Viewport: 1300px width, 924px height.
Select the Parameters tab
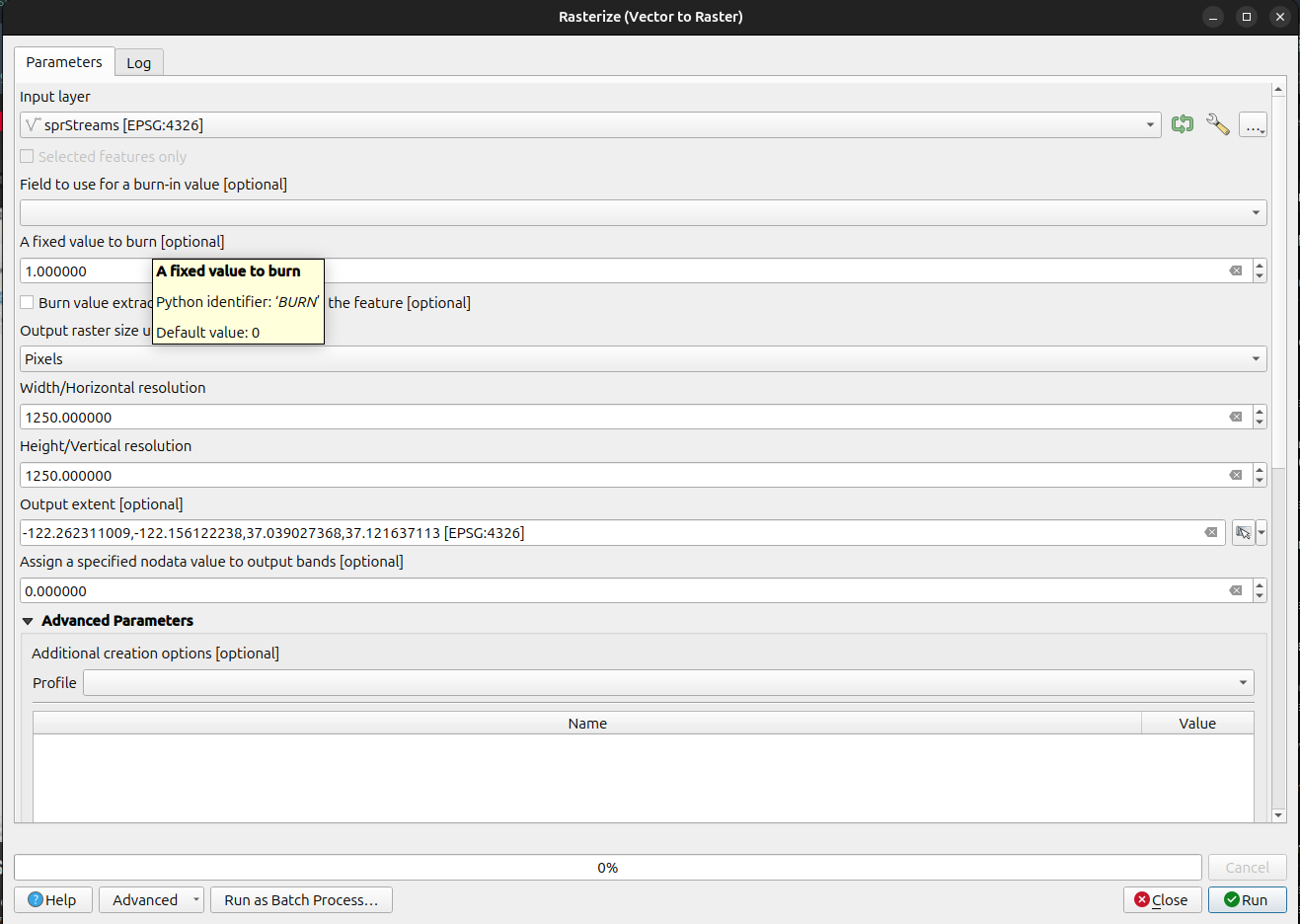pyautogui.click(x=64, y=62)
